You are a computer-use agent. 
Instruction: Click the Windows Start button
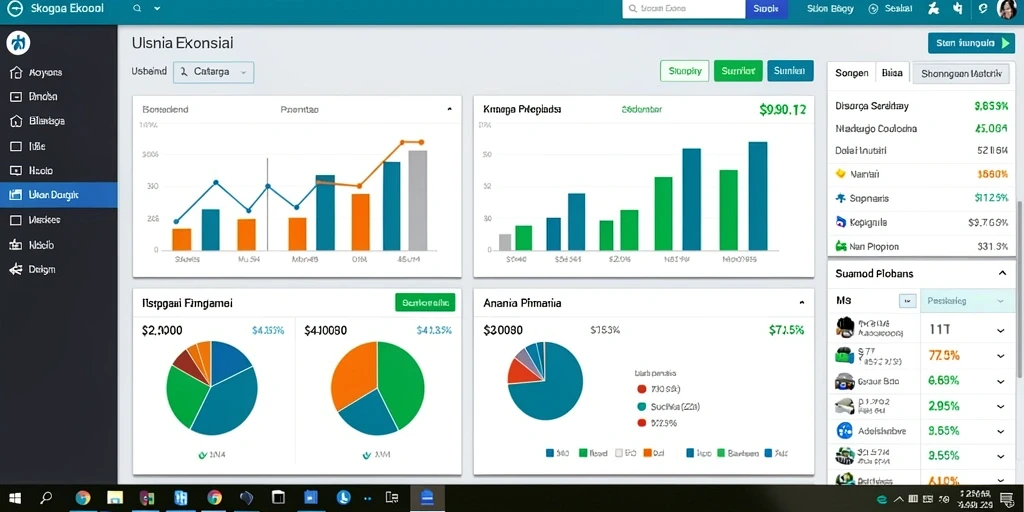click(x=14, y=498)
